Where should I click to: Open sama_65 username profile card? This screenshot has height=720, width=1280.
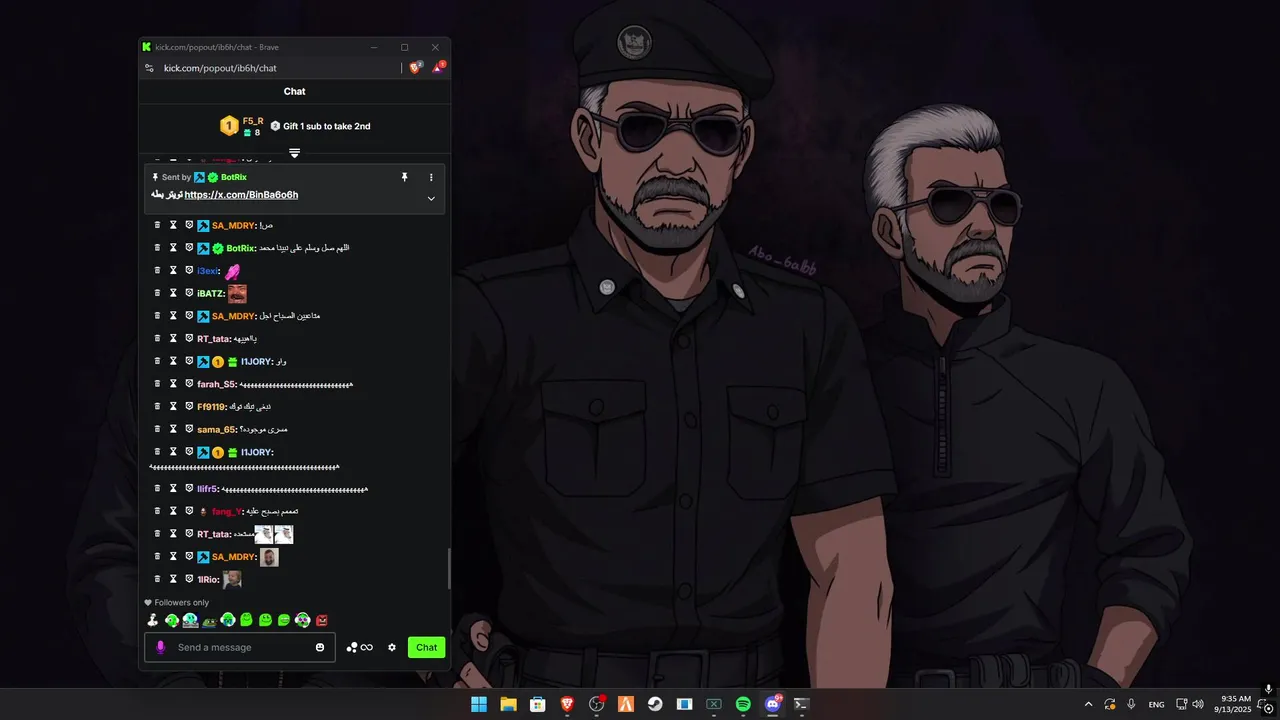(x=216, y=429)
